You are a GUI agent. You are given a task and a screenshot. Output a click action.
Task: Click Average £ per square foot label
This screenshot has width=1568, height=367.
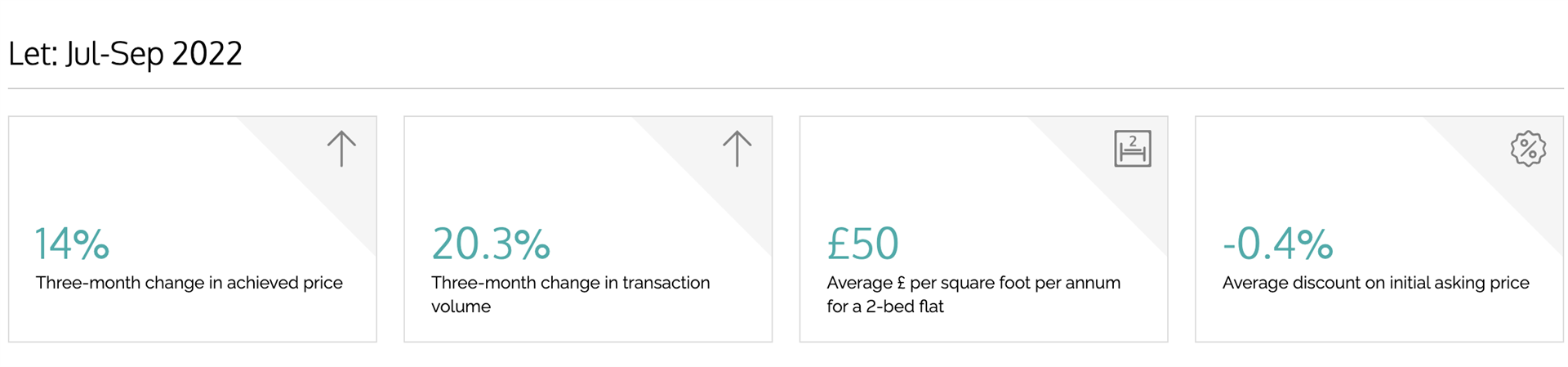[x=973, y=294]
